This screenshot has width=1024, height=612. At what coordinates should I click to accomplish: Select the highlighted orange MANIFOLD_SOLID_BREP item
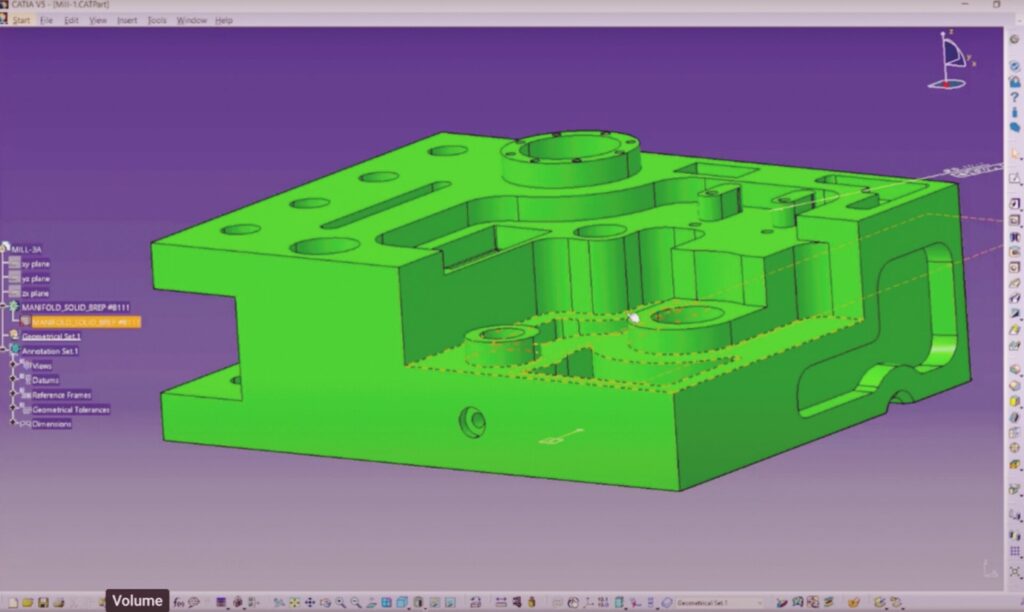[x=84, y=322]
